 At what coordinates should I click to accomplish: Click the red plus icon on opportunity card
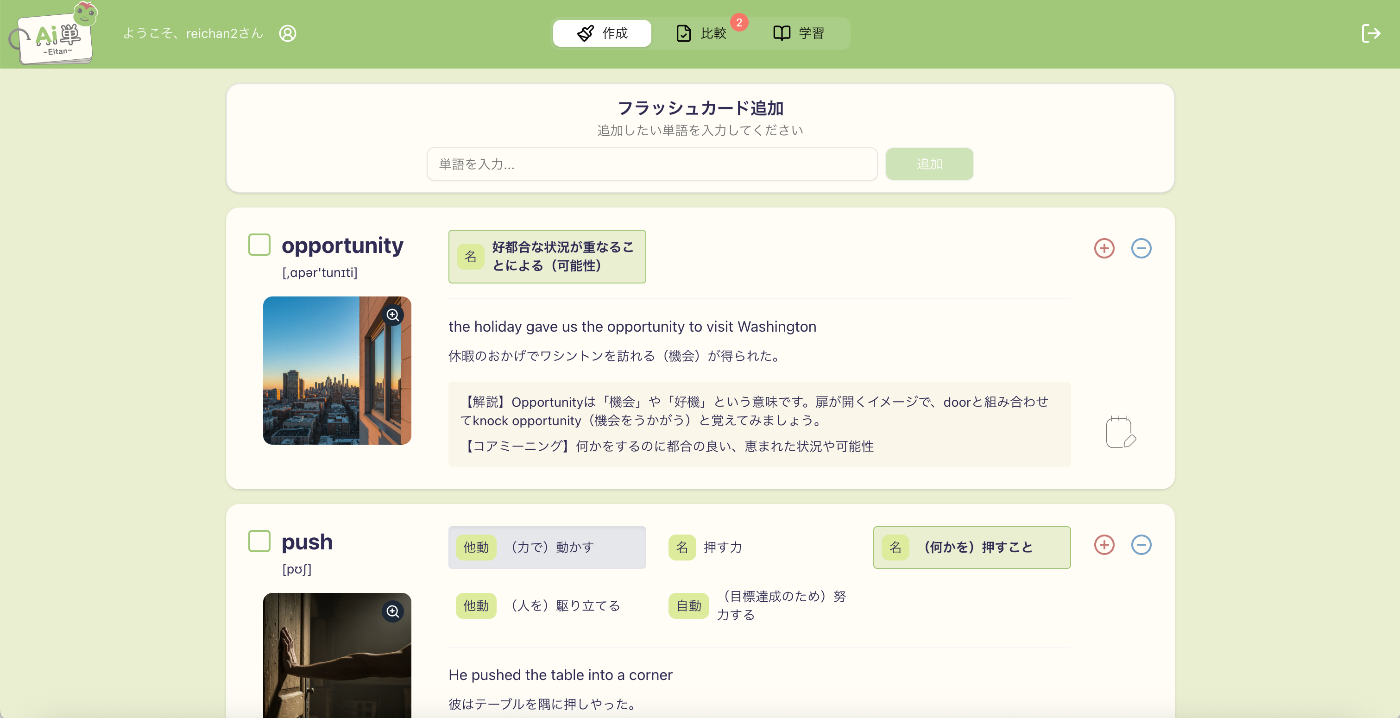point(1104,248)
